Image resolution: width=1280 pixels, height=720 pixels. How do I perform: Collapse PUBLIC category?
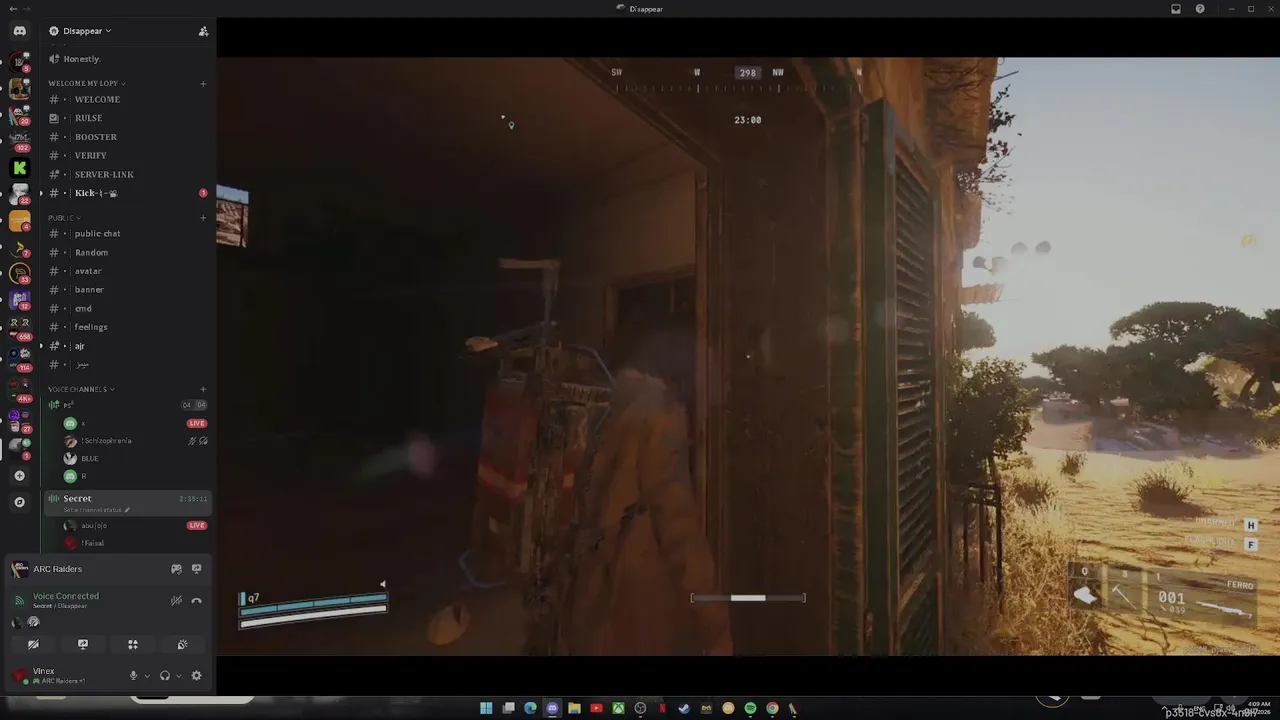point(64,218)
